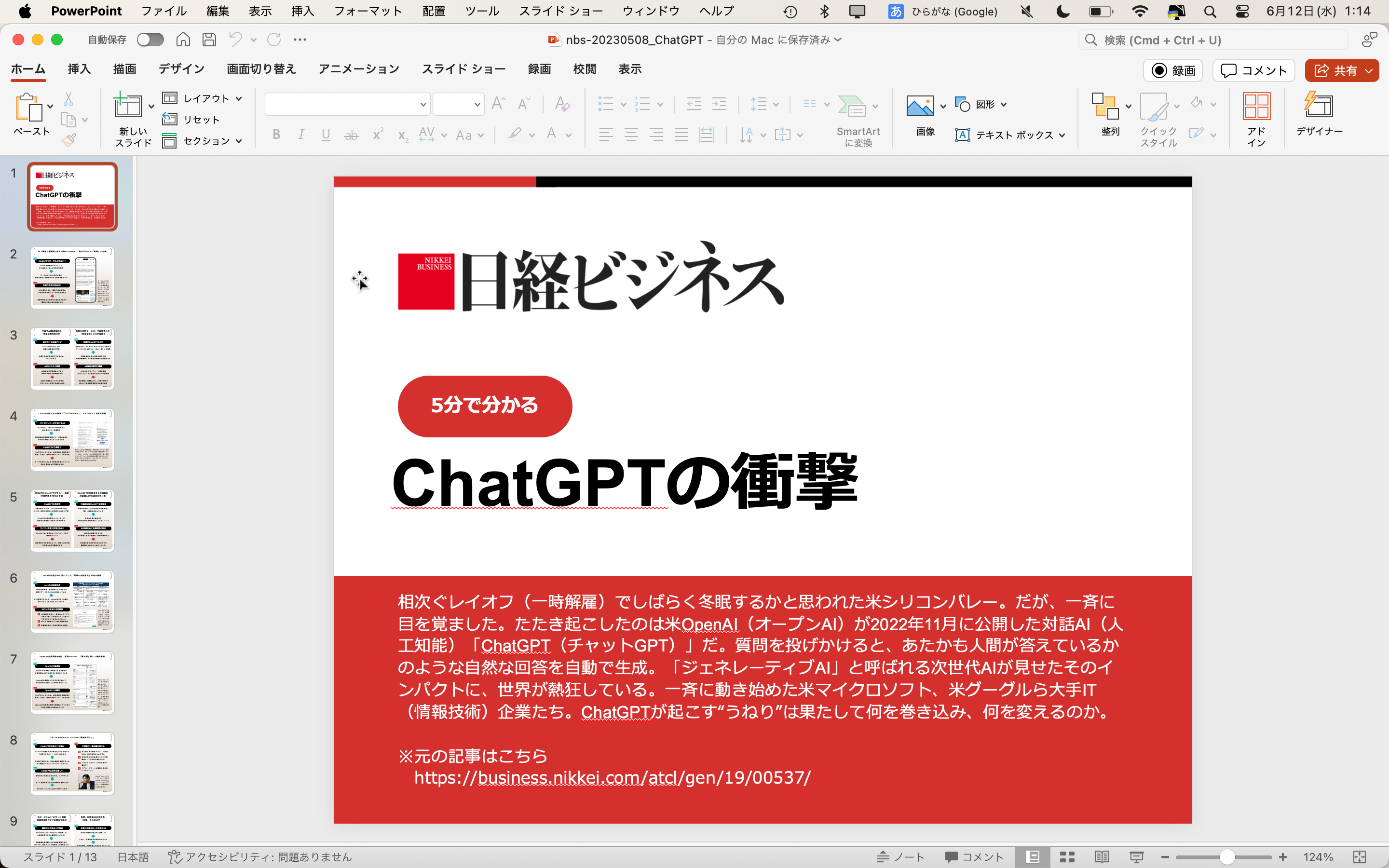The width and height of the screenshot is (1389, 868).
Task: Click the コメント button at top right
Action: tap(1253, 70)
